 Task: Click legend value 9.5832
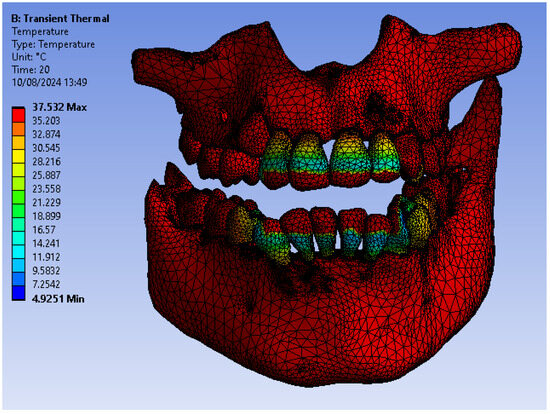coord(46,271)
